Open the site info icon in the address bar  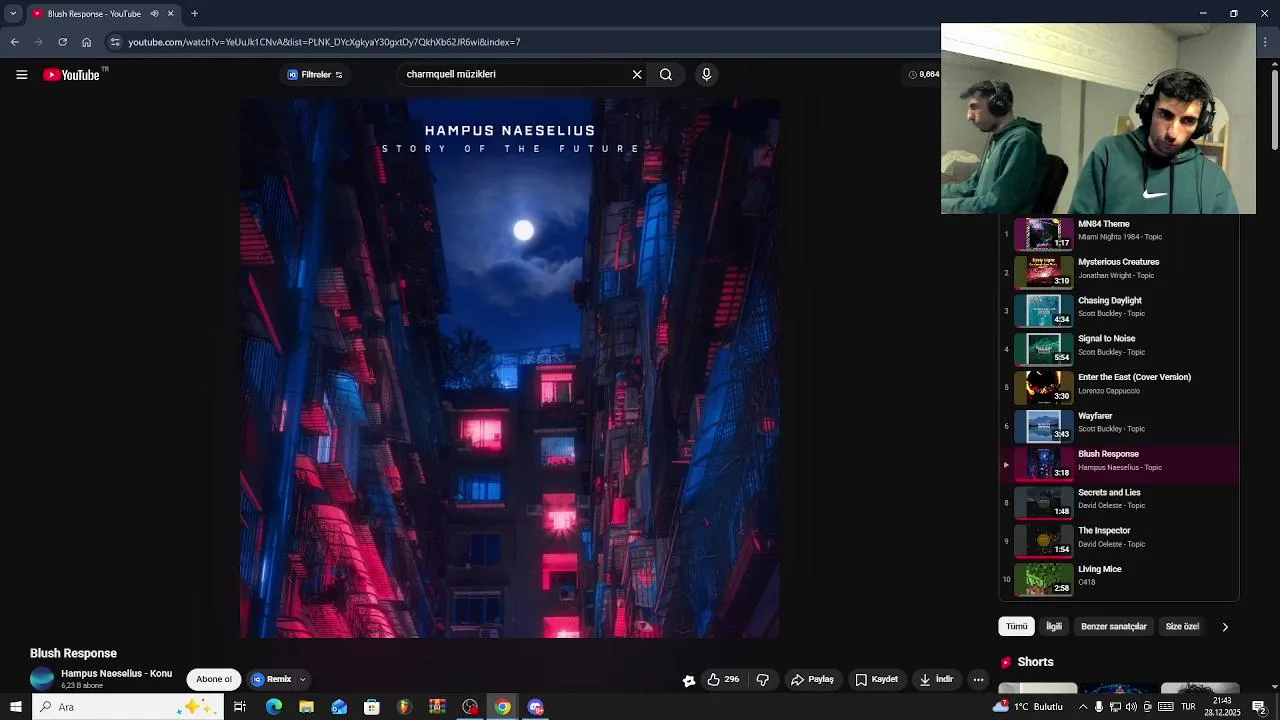115,42
